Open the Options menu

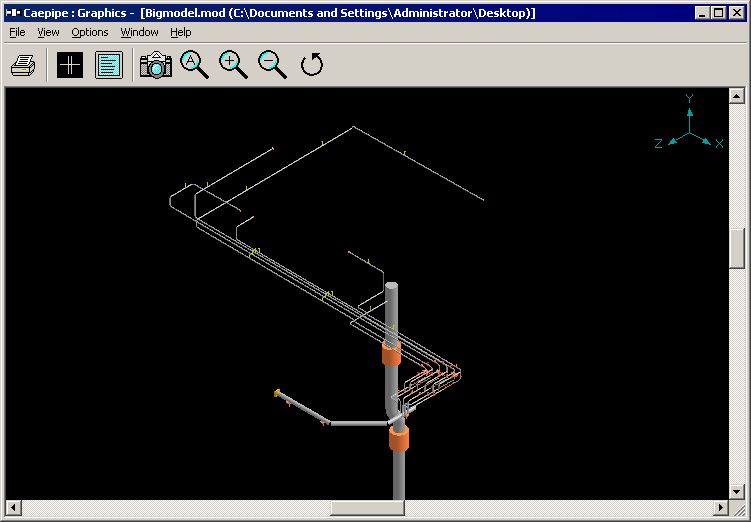[x=90, y=33]
